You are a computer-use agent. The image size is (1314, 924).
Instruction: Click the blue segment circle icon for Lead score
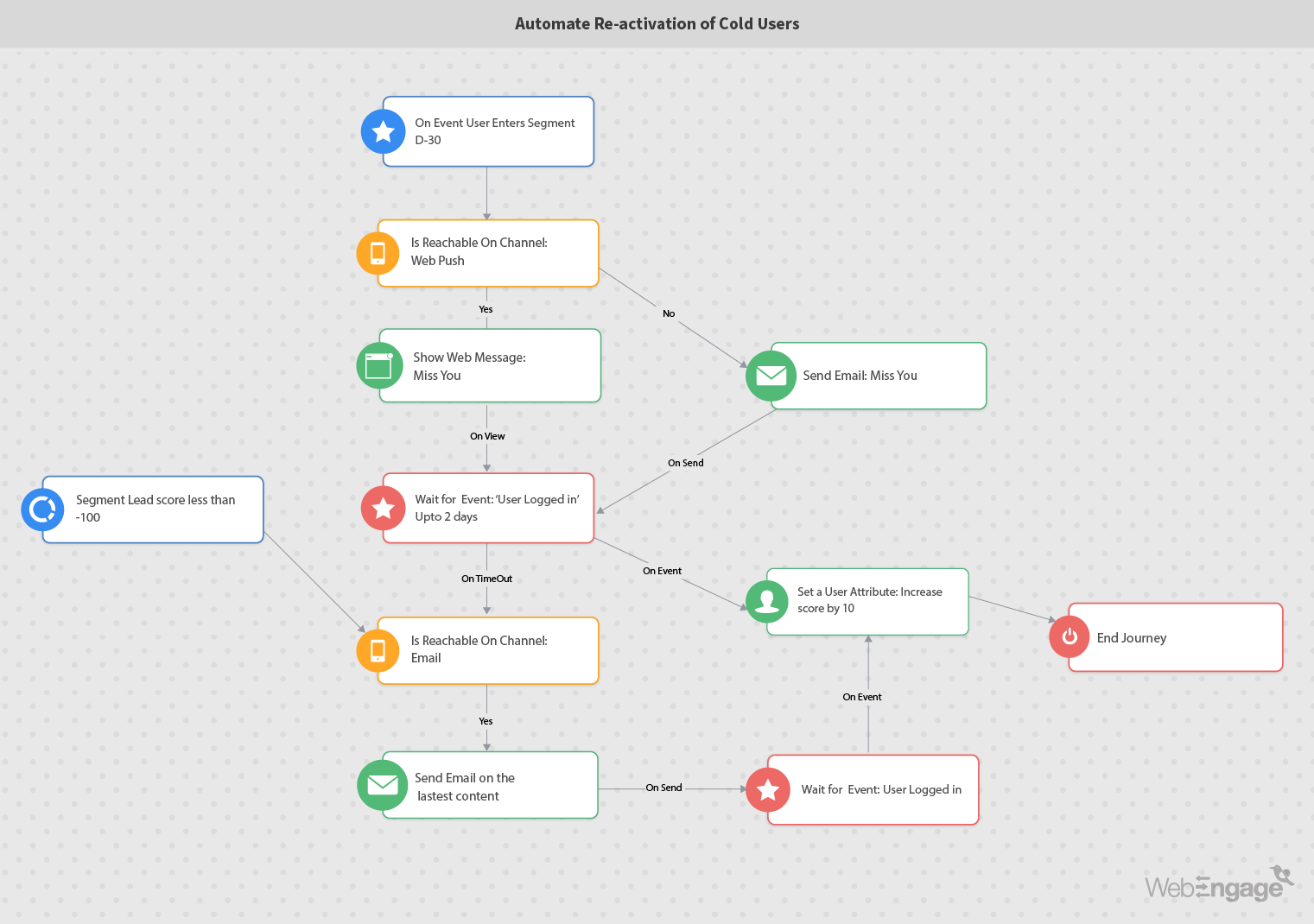coord(42,509)
